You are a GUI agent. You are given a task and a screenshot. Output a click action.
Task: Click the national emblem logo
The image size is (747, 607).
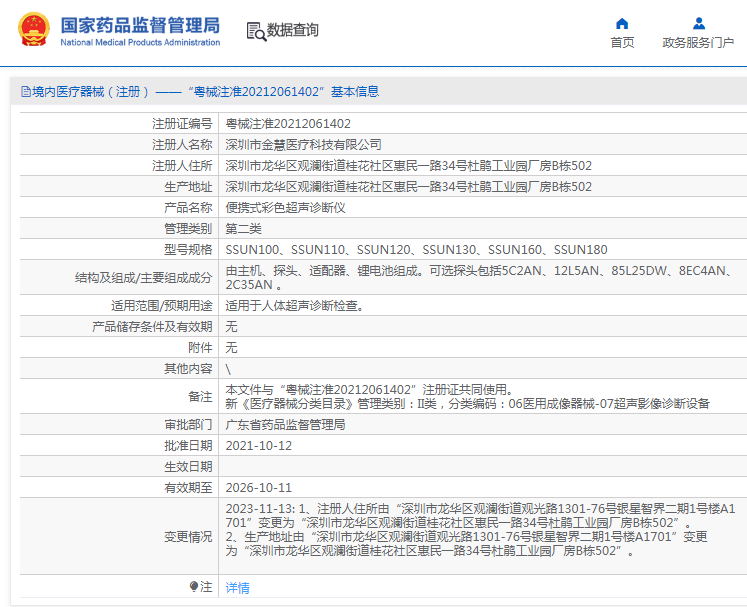(x=33, y=30)
